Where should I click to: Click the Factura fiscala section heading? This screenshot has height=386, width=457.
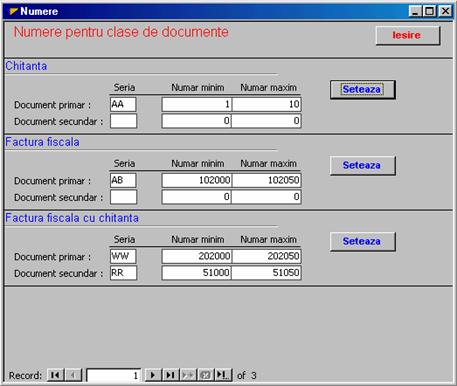tap(42, 142)
